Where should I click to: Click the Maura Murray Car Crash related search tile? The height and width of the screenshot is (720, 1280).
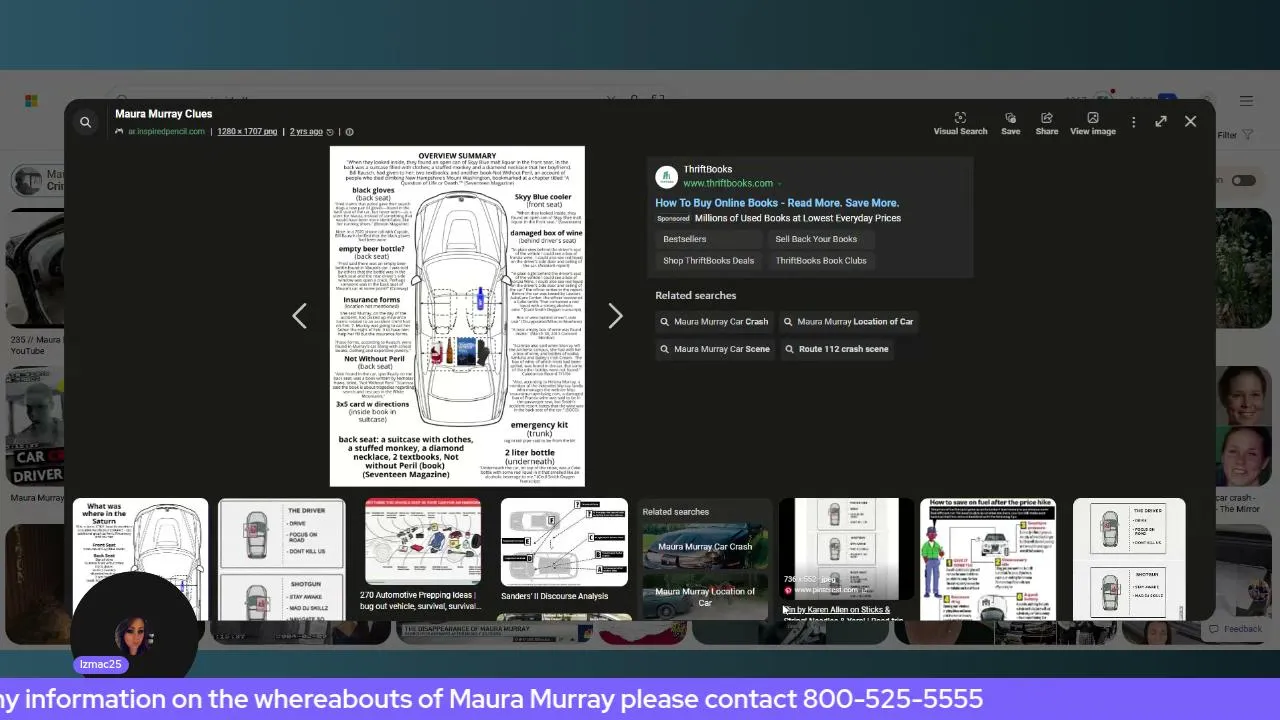(705, 547)
